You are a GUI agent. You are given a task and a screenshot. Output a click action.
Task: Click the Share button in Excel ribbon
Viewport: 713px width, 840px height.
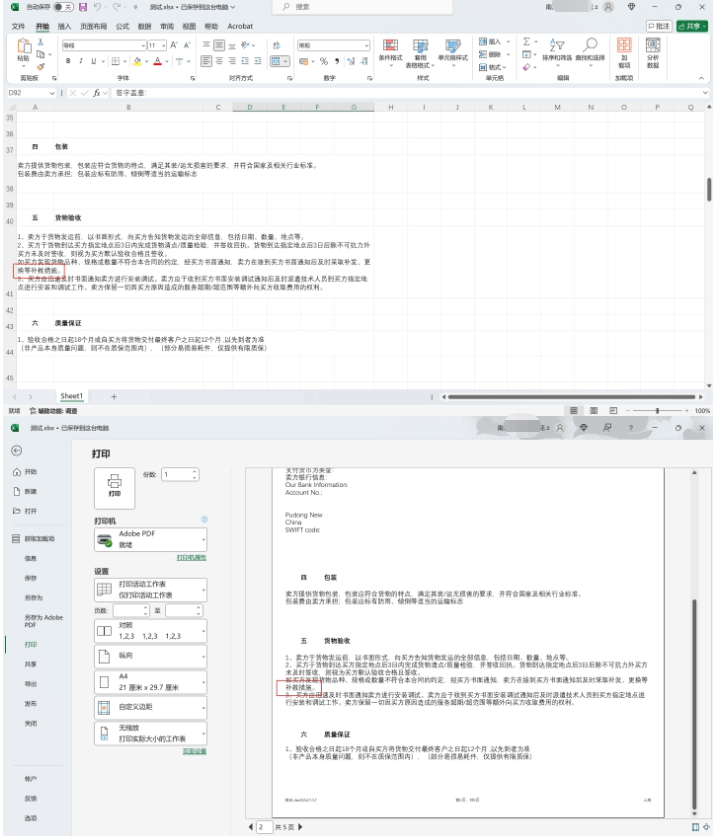pos(692,26)
